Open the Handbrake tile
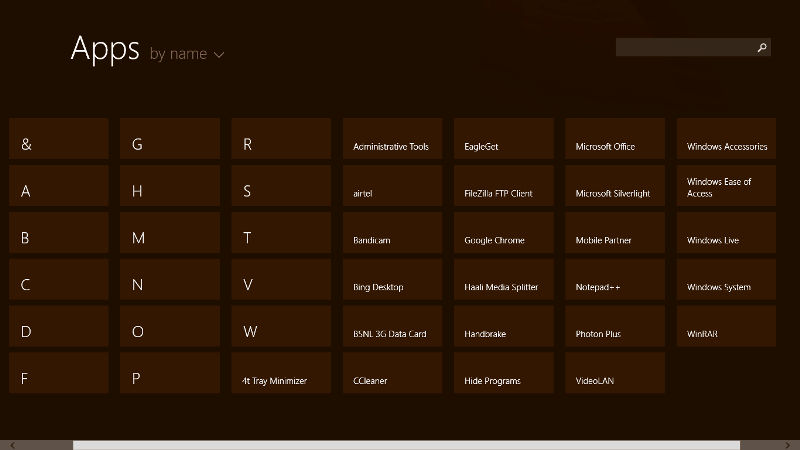 pos(504,327)
